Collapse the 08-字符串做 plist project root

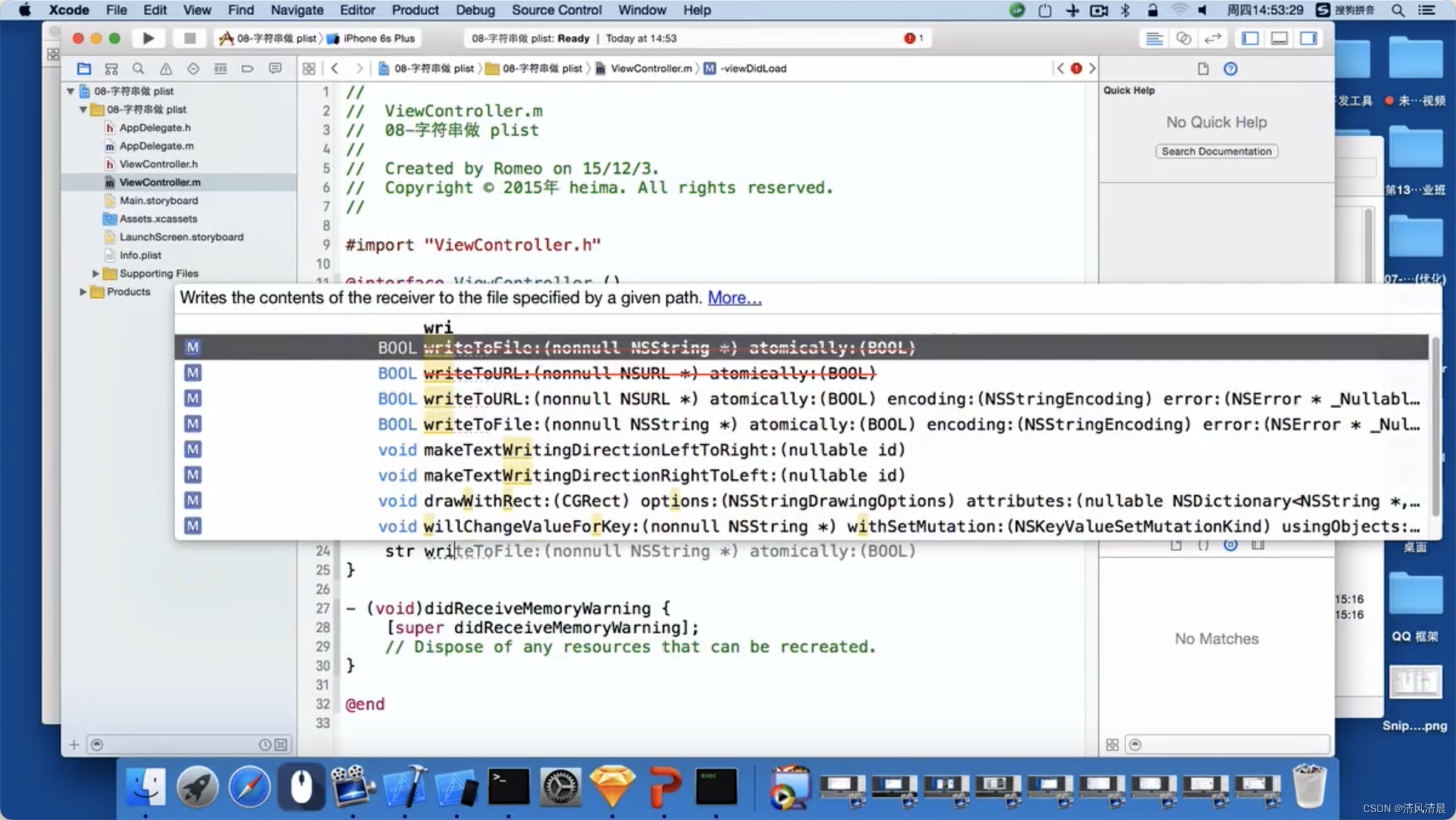click(x=70, y=91)
